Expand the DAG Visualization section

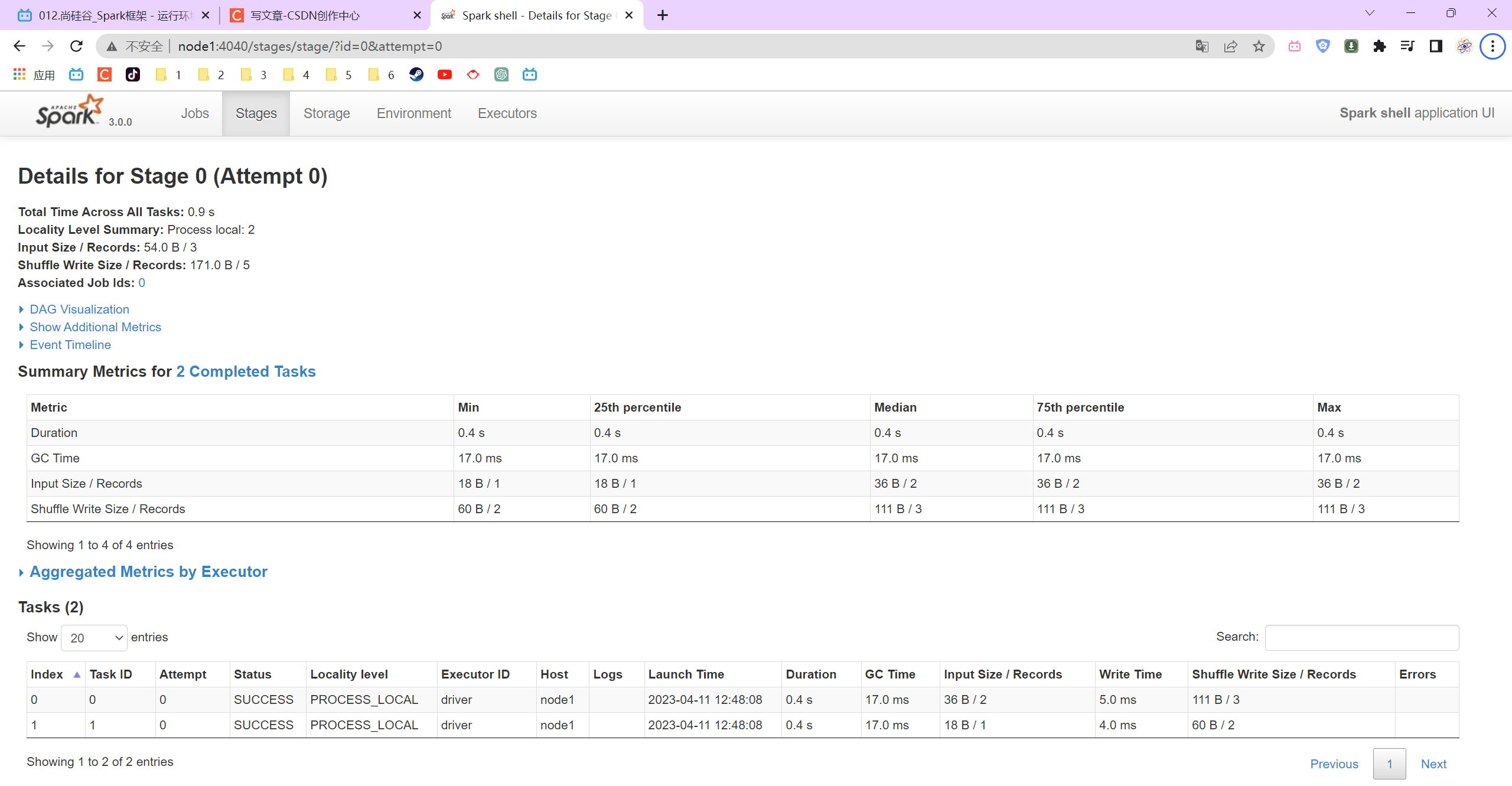(79, 308)
